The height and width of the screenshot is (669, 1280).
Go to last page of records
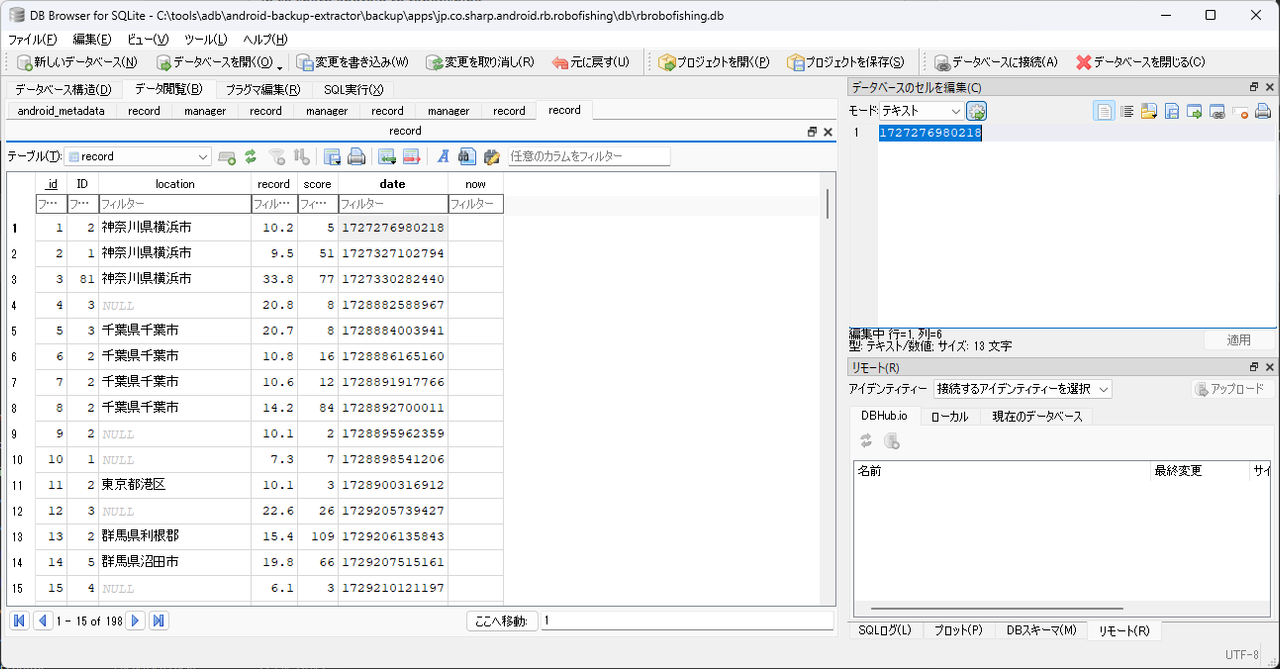pyautogui.click(x=158, y=621)
